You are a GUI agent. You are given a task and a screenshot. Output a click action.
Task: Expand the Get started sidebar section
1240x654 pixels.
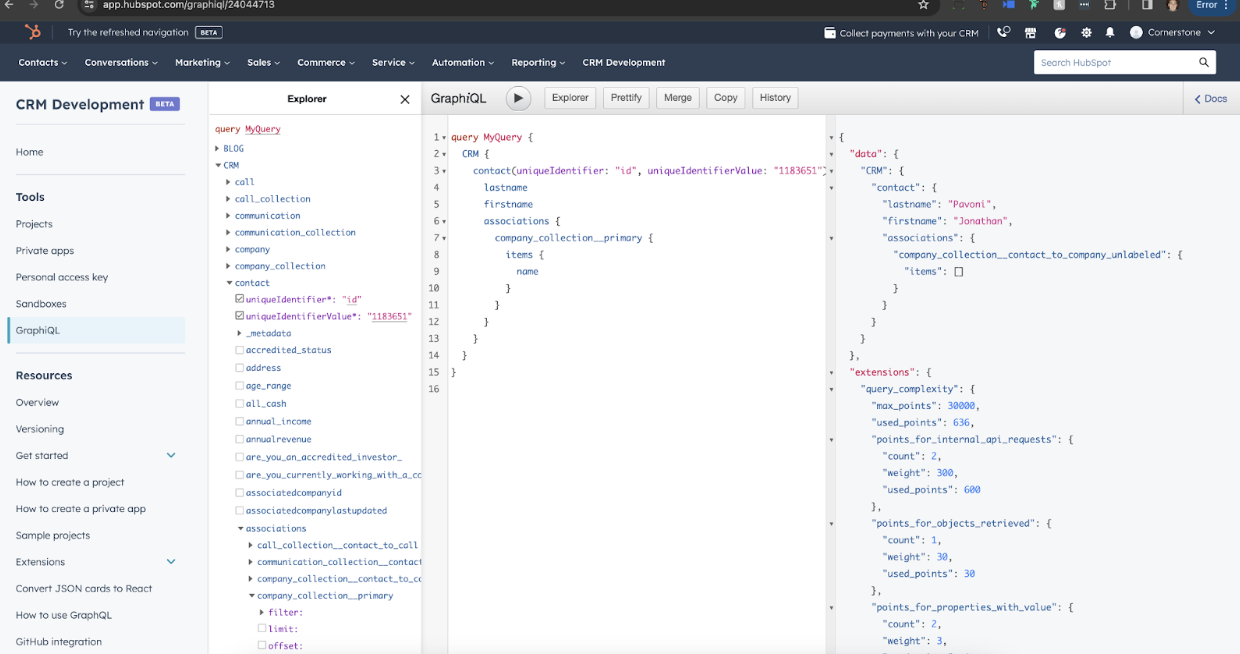pyautogui.click(x=171, y=455)
